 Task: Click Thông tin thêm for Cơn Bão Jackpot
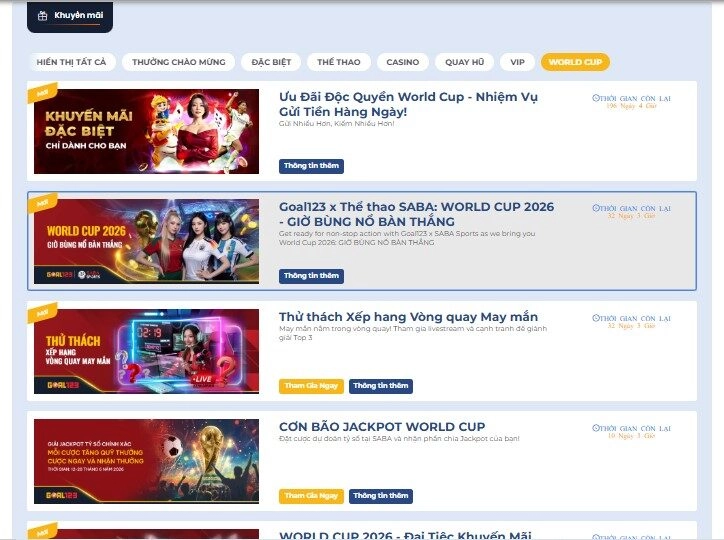381,496
